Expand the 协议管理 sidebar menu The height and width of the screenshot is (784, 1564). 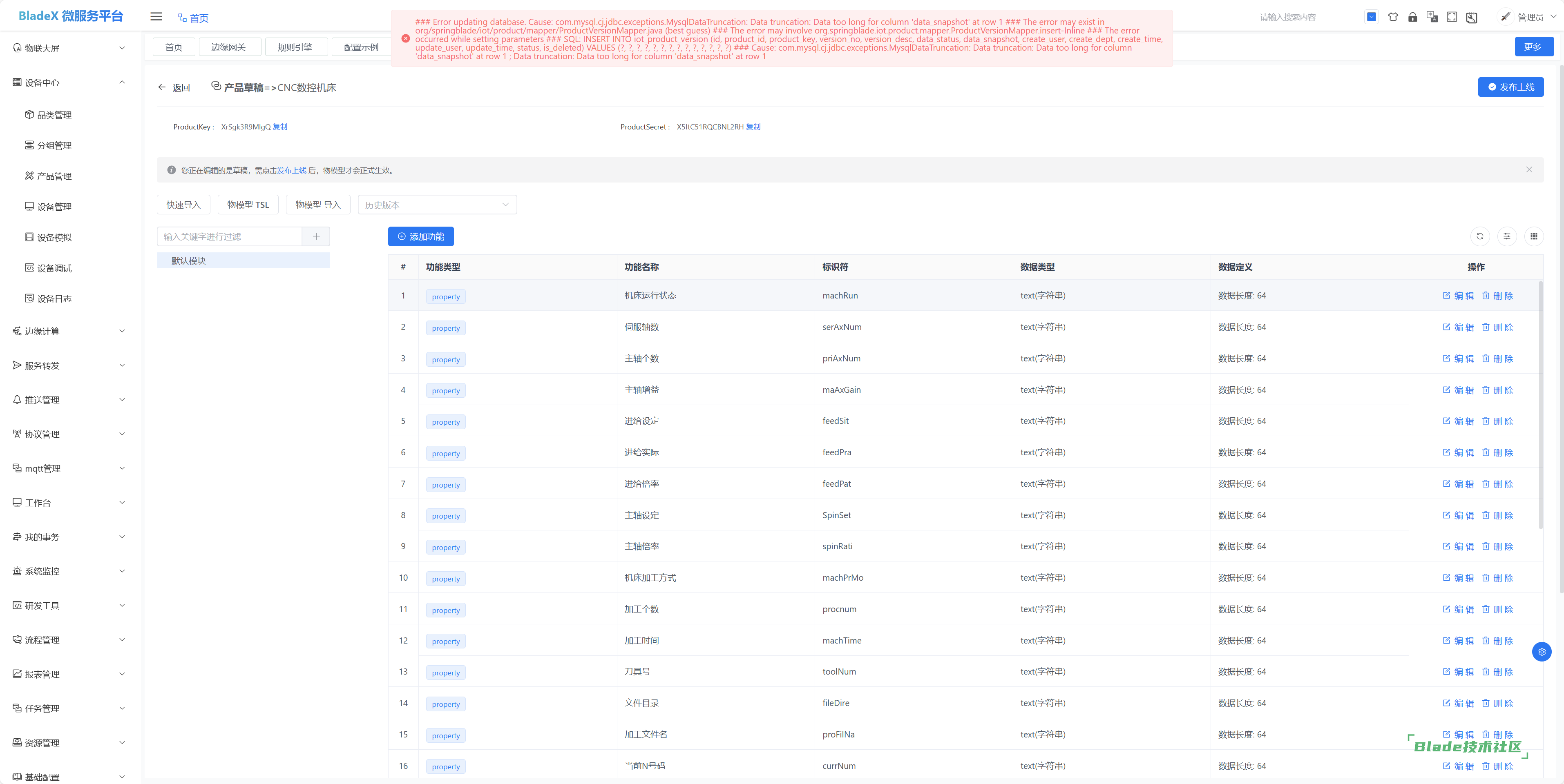[x=70, y=434]
